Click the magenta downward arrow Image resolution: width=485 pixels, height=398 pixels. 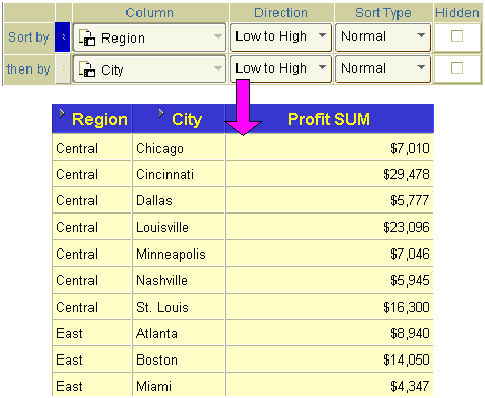pyautogui.click(x=243, y=107)
